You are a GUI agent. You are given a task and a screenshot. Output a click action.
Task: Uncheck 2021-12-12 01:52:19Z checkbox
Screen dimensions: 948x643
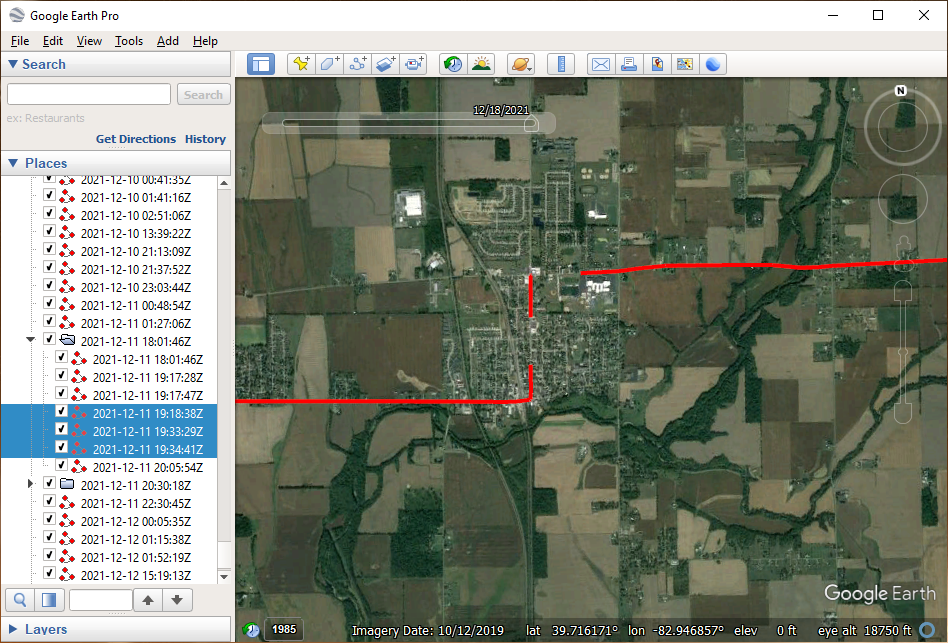click(50, 555)
